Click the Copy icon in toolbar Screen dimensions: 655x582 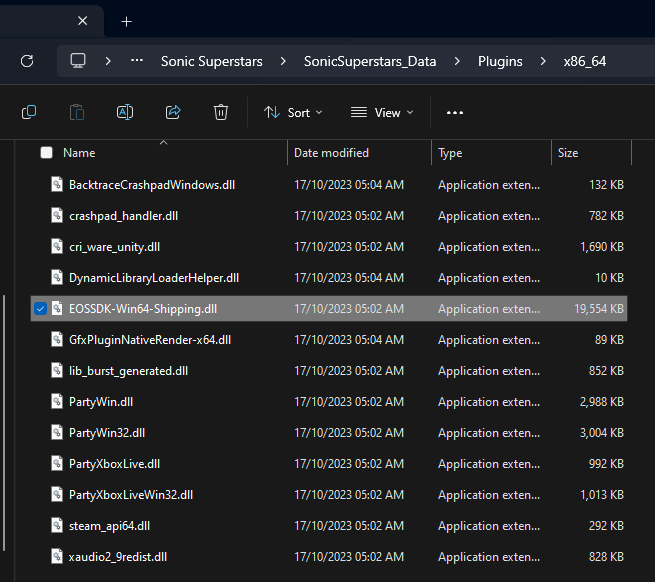29,112
